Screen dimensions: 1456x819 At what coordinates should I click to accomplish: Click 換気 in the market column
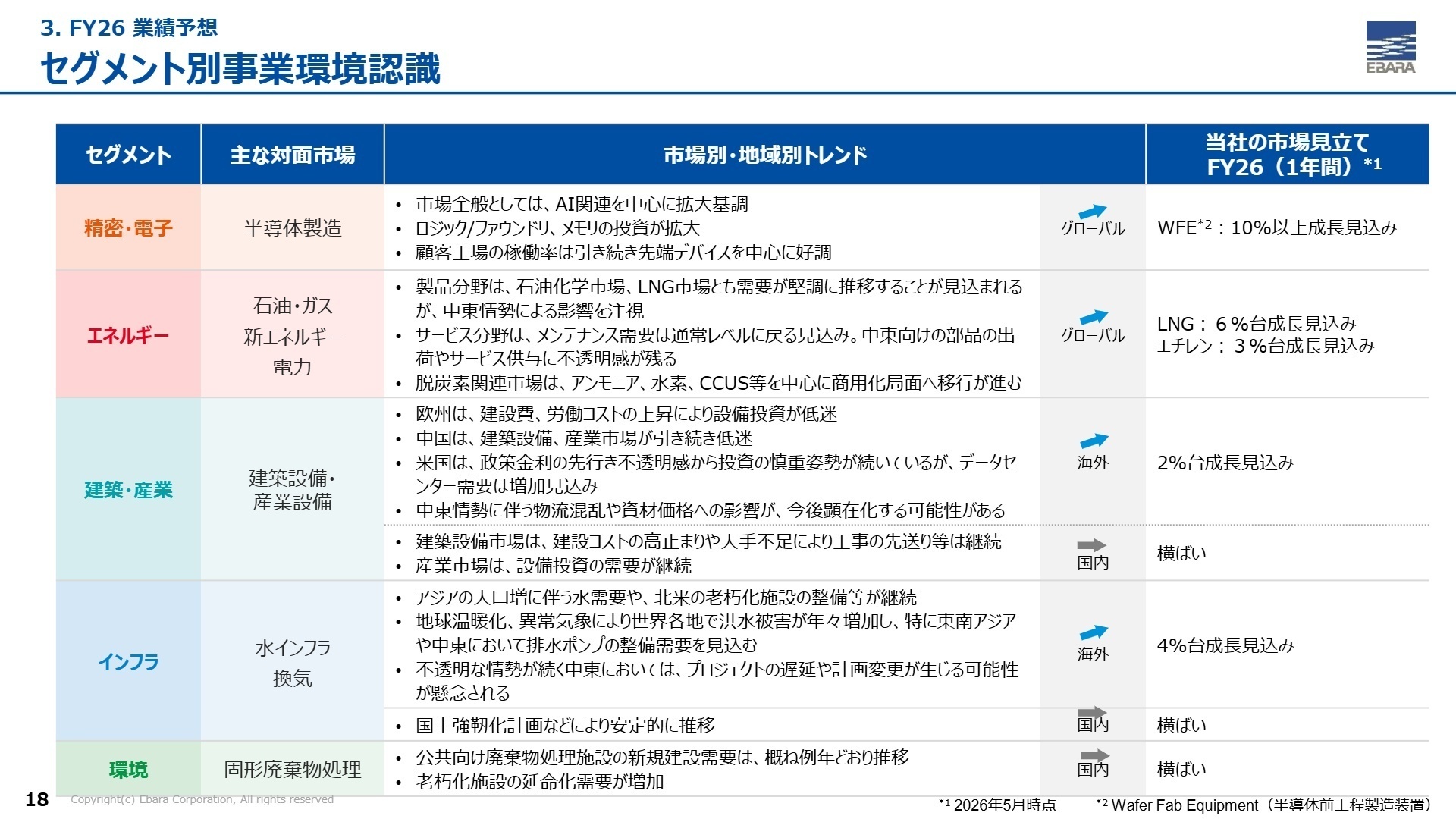coord(292,678)
